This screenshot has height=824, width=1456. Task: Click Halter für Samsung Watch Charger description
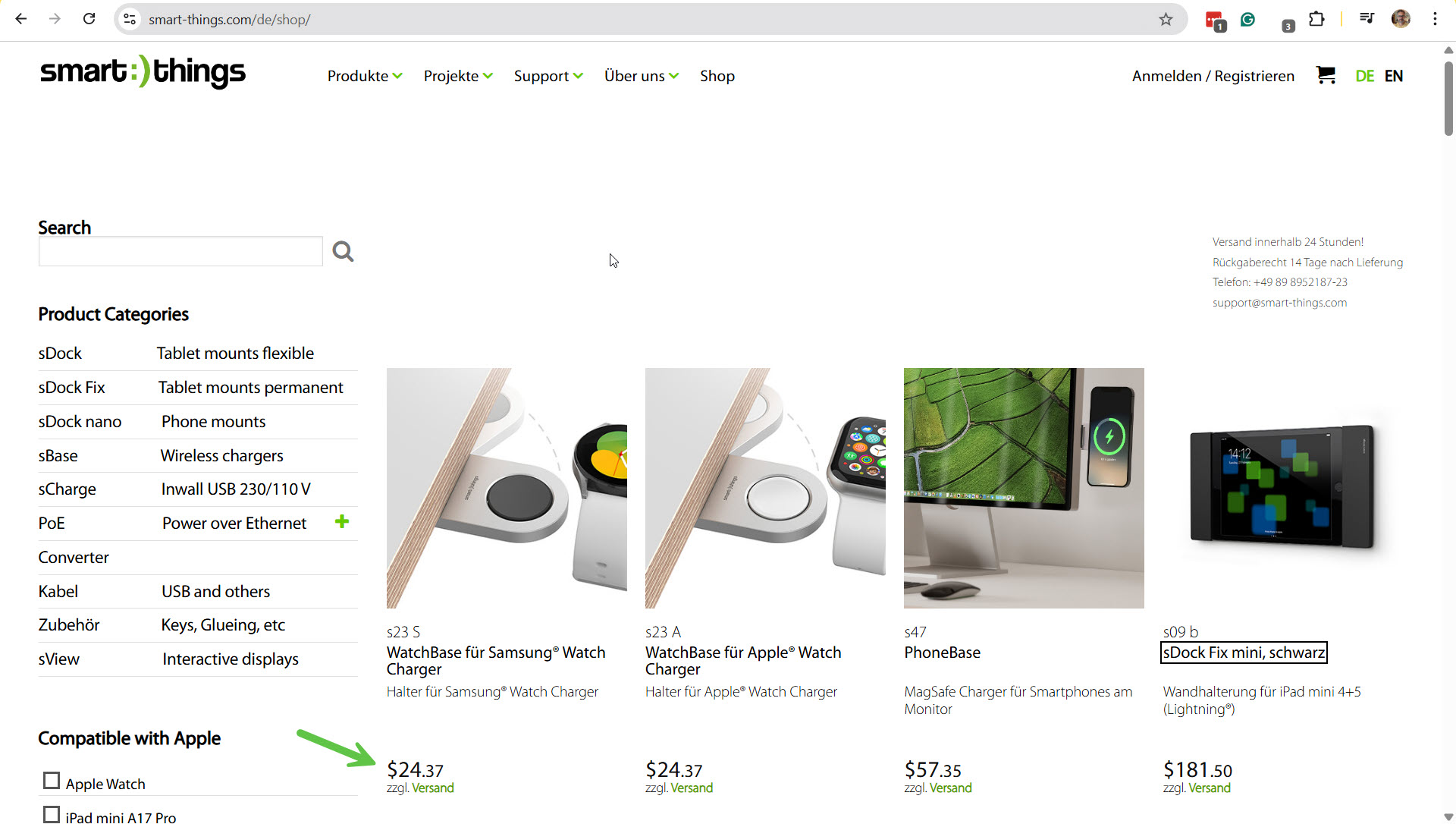click(x=492, y=691)
